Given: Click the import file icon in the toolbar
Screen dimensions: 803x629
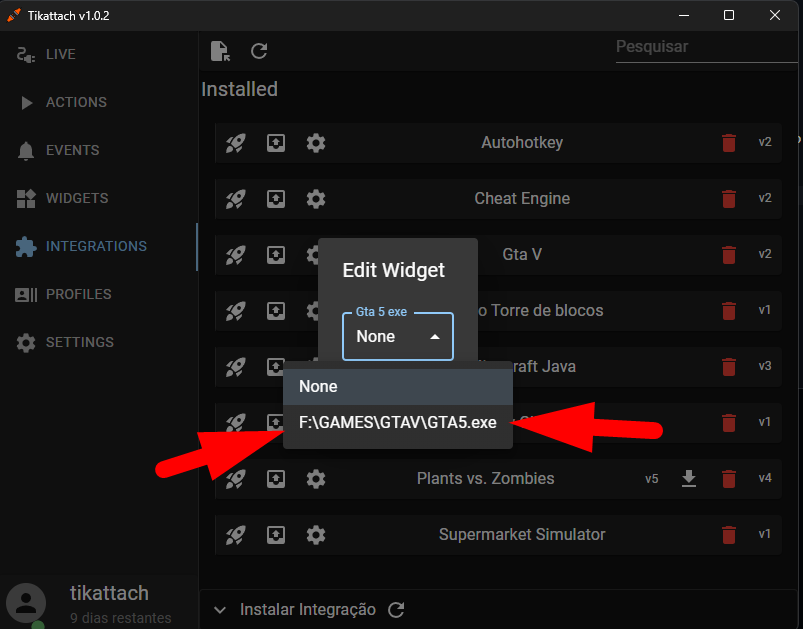Looking at the screenshot, I should click(x=220, y=51).
